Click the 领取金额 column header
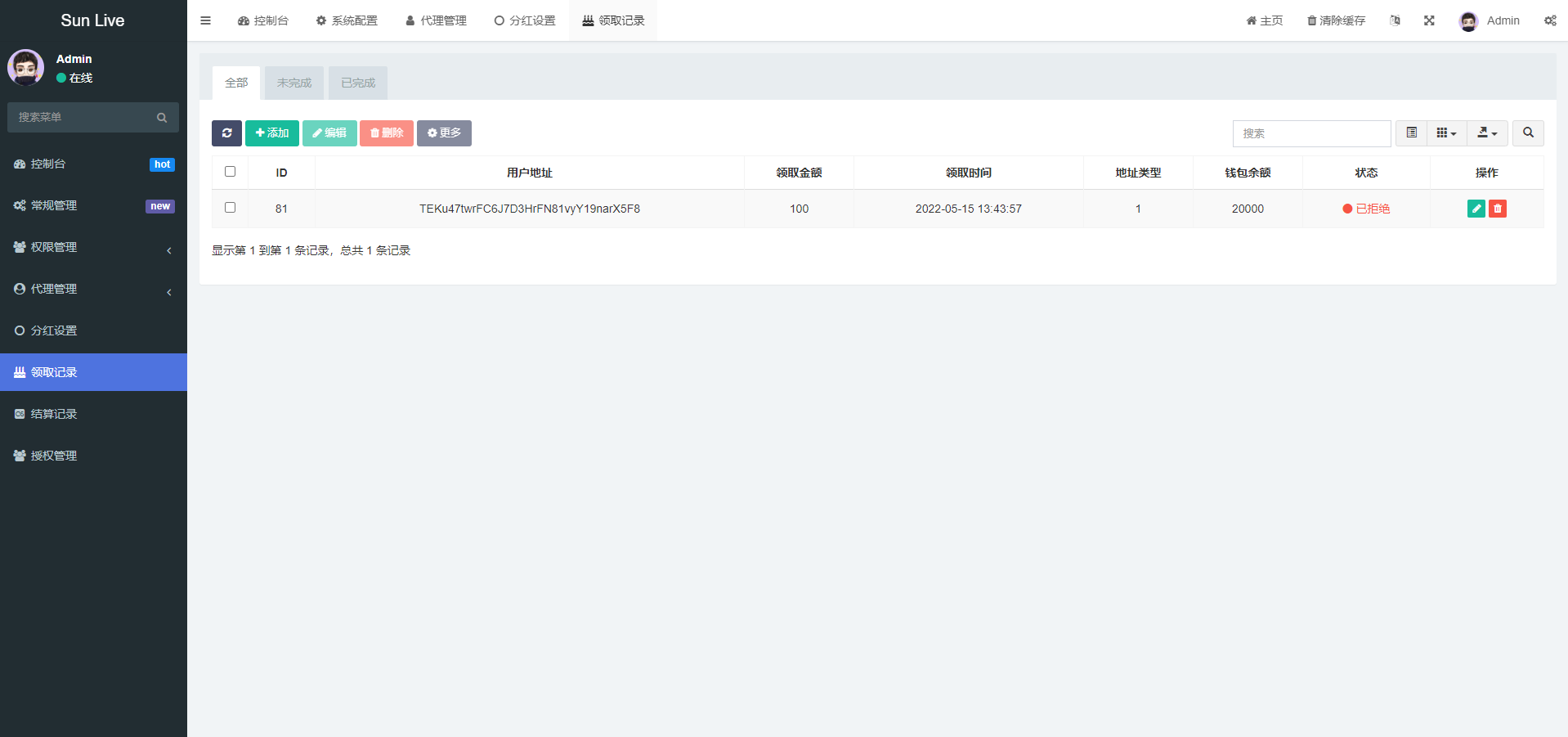This screenshot has width=1568, height=737. pos(799,173)
